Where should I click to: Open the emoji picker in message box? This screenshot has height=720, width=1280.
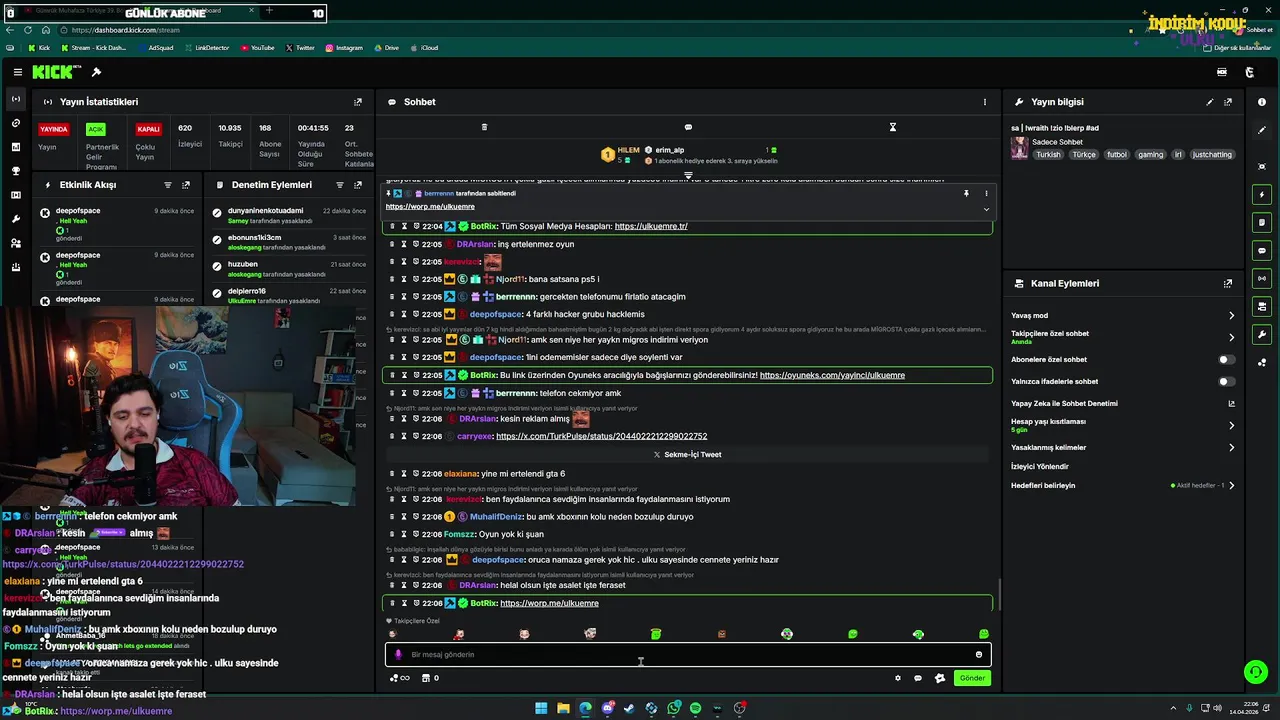(979, 654)
